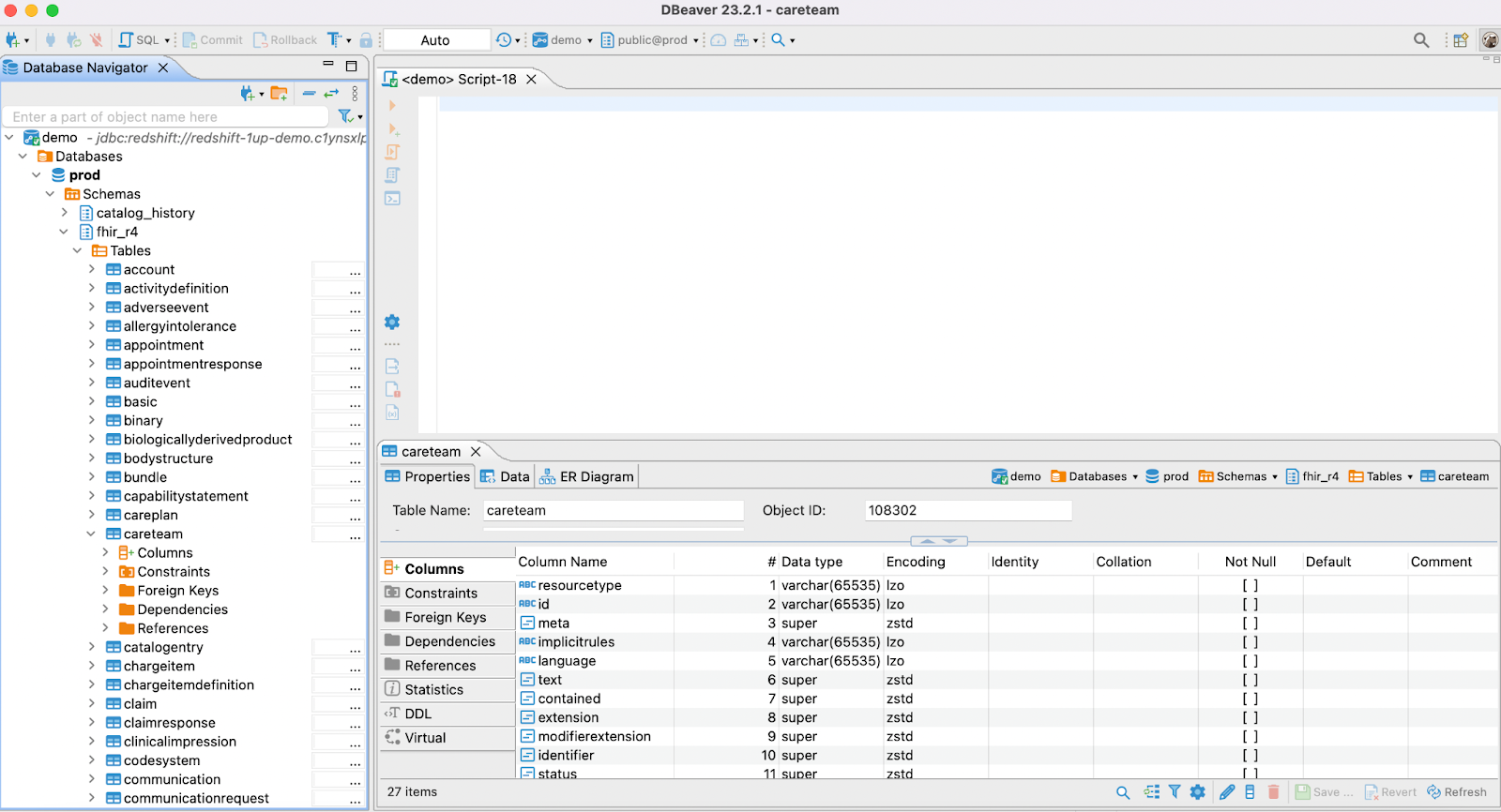Toggle Not Null checkbox for meta column

coord(1251,623)
